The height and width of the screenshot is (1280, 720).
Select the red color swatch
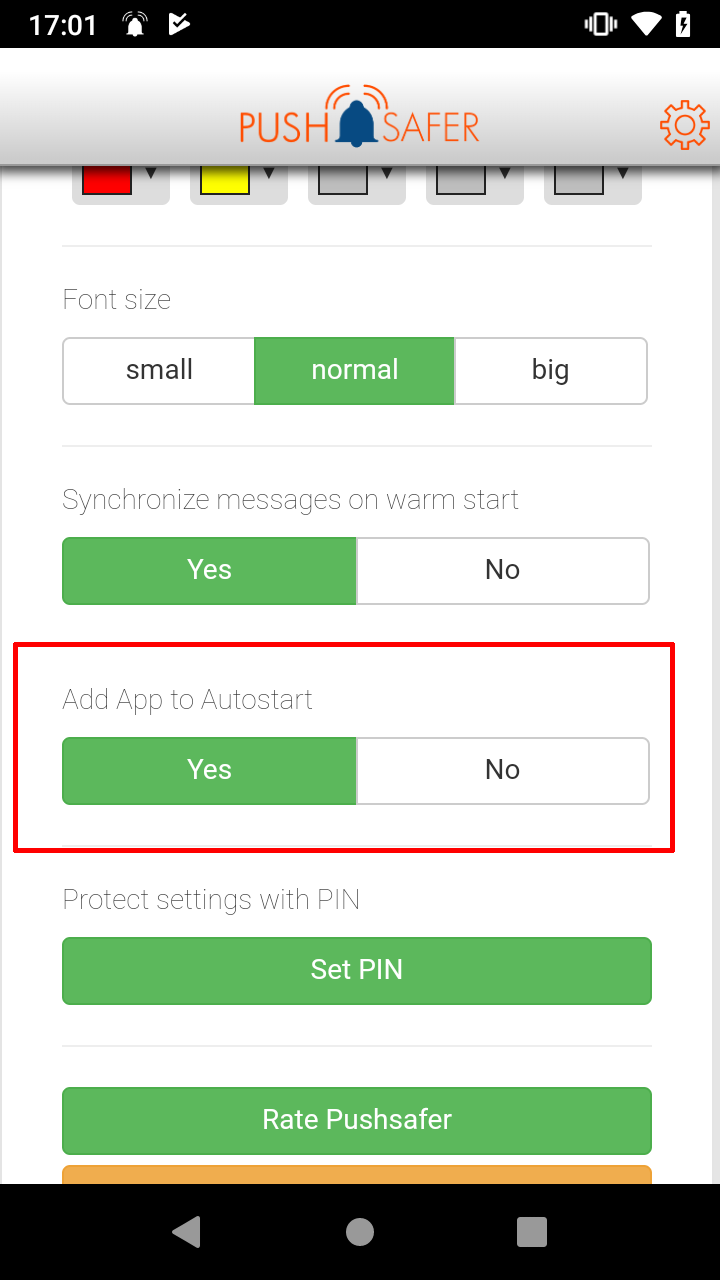point(107,178)
